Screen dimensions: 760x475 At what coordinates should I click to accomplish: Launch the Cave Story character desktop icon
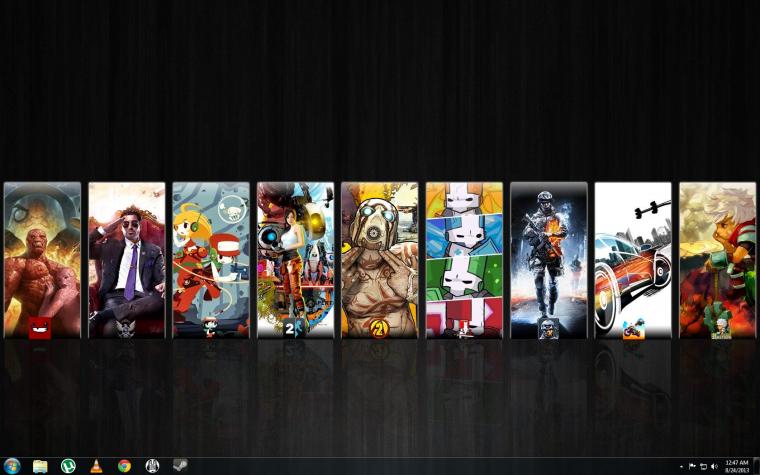tap(209, 328)
